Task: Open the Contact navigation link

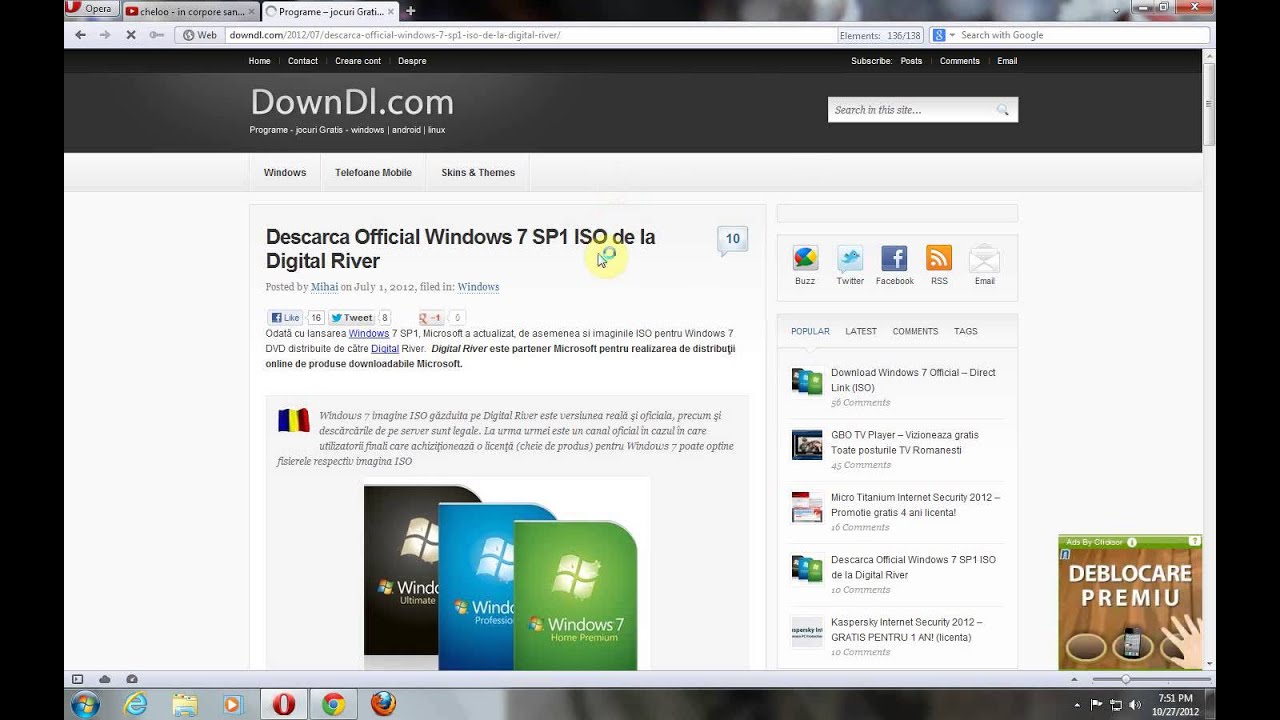Action: (x=303, y=61)
